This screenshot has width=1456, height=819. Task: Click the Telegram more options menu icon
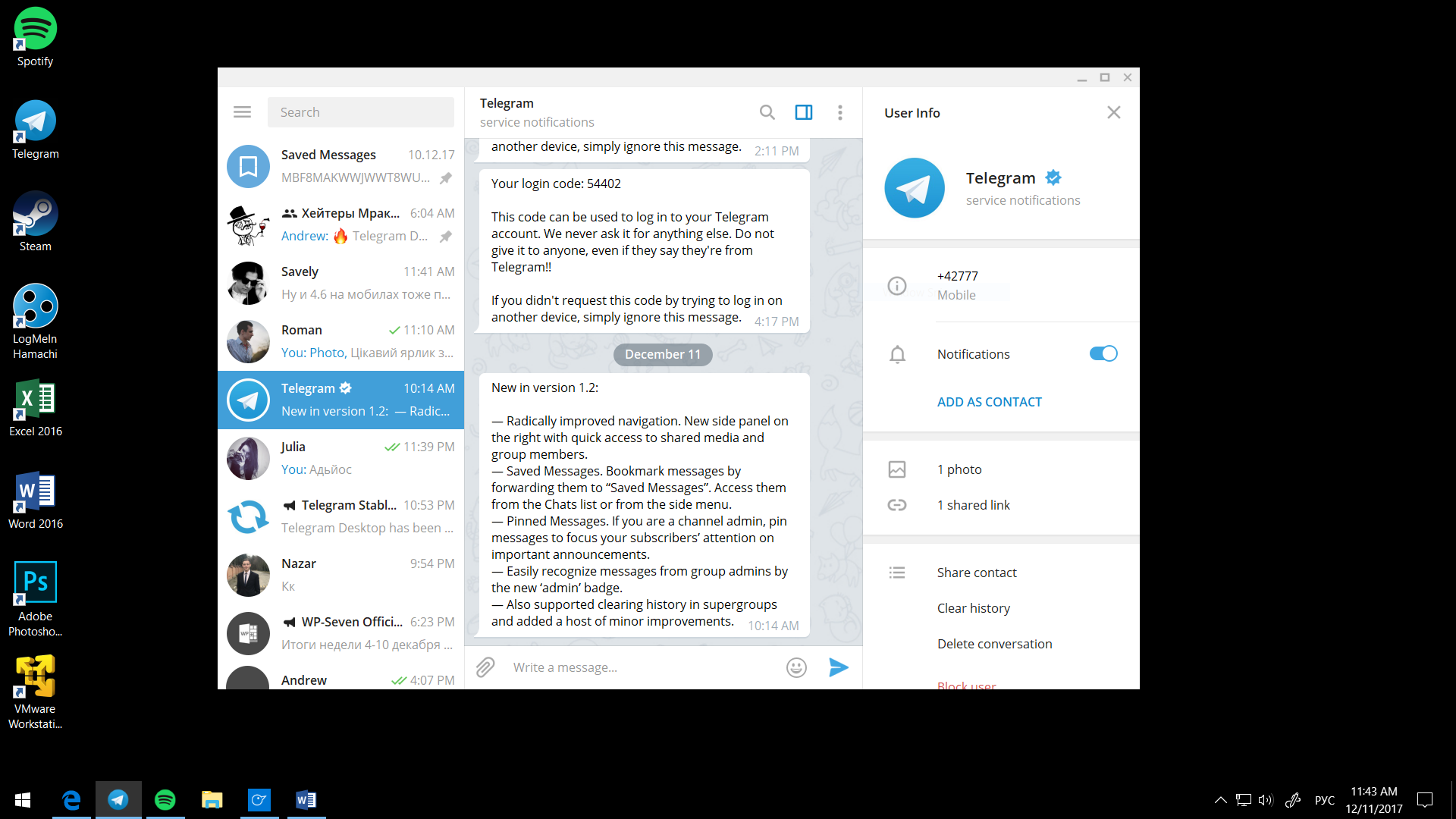pos(841,111)
